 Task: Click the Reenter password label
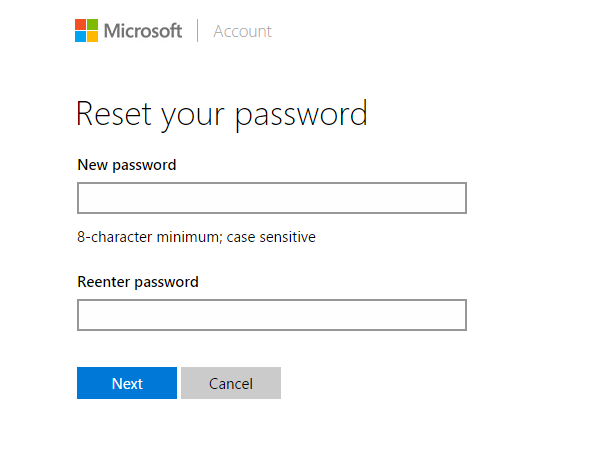138,282
